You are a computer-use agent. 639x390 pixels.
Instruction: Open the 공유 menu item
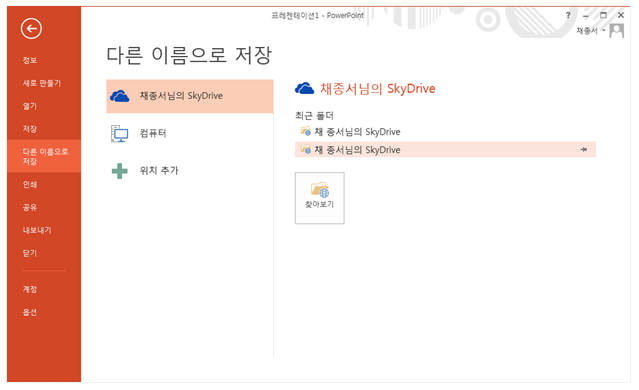[x=30, y=207]
